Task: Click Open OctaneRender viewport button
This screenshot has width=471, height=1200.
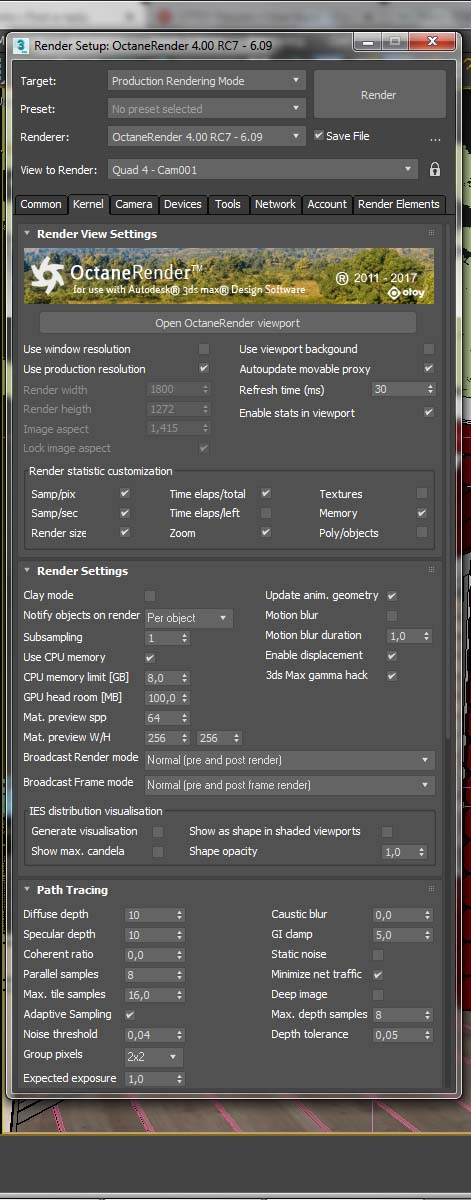Action: pos(227,323)
